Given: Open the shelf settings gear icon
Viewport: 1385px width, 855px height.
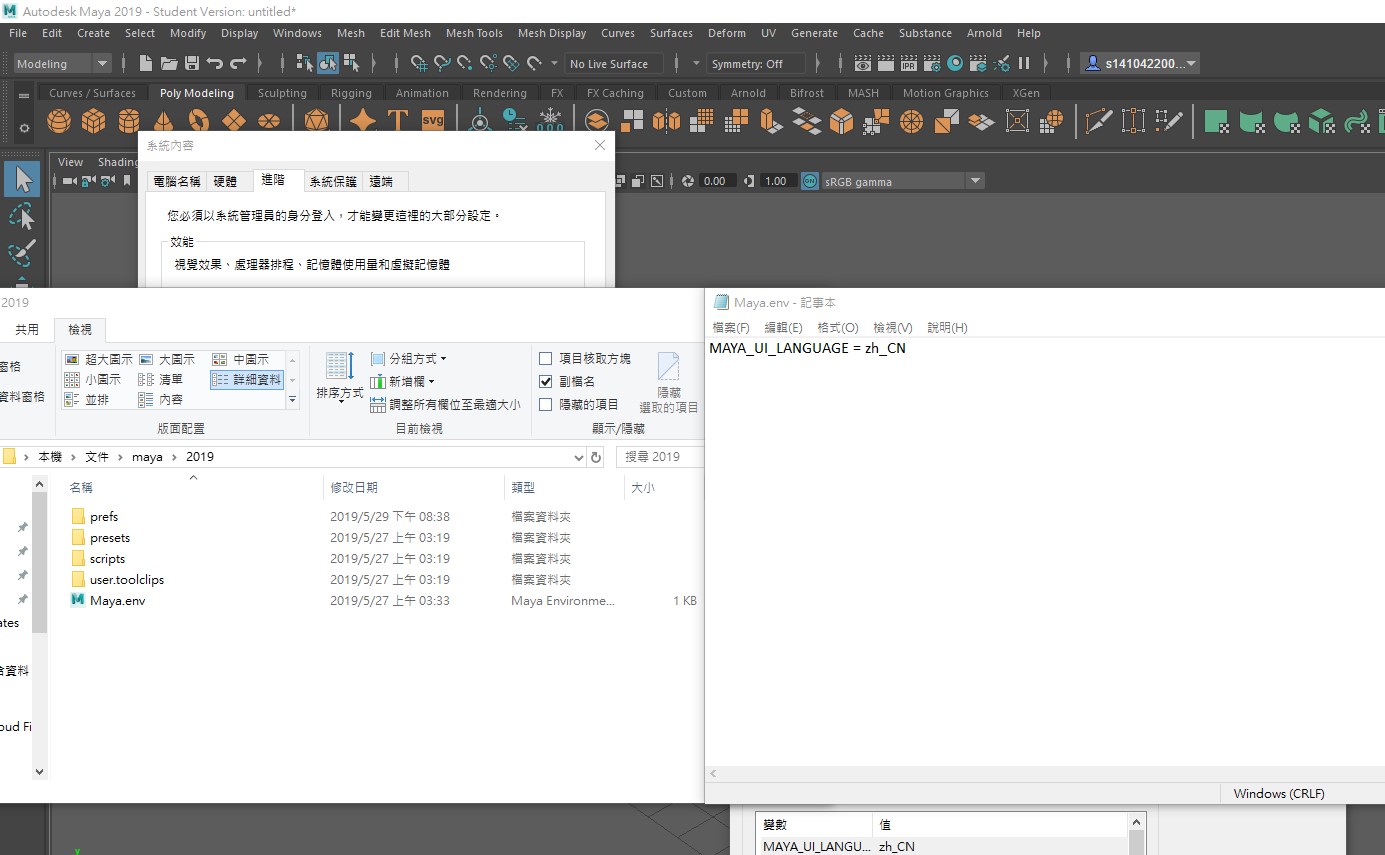Looking at the screenshot, I should pyautogui.click(x=25, y=128).
